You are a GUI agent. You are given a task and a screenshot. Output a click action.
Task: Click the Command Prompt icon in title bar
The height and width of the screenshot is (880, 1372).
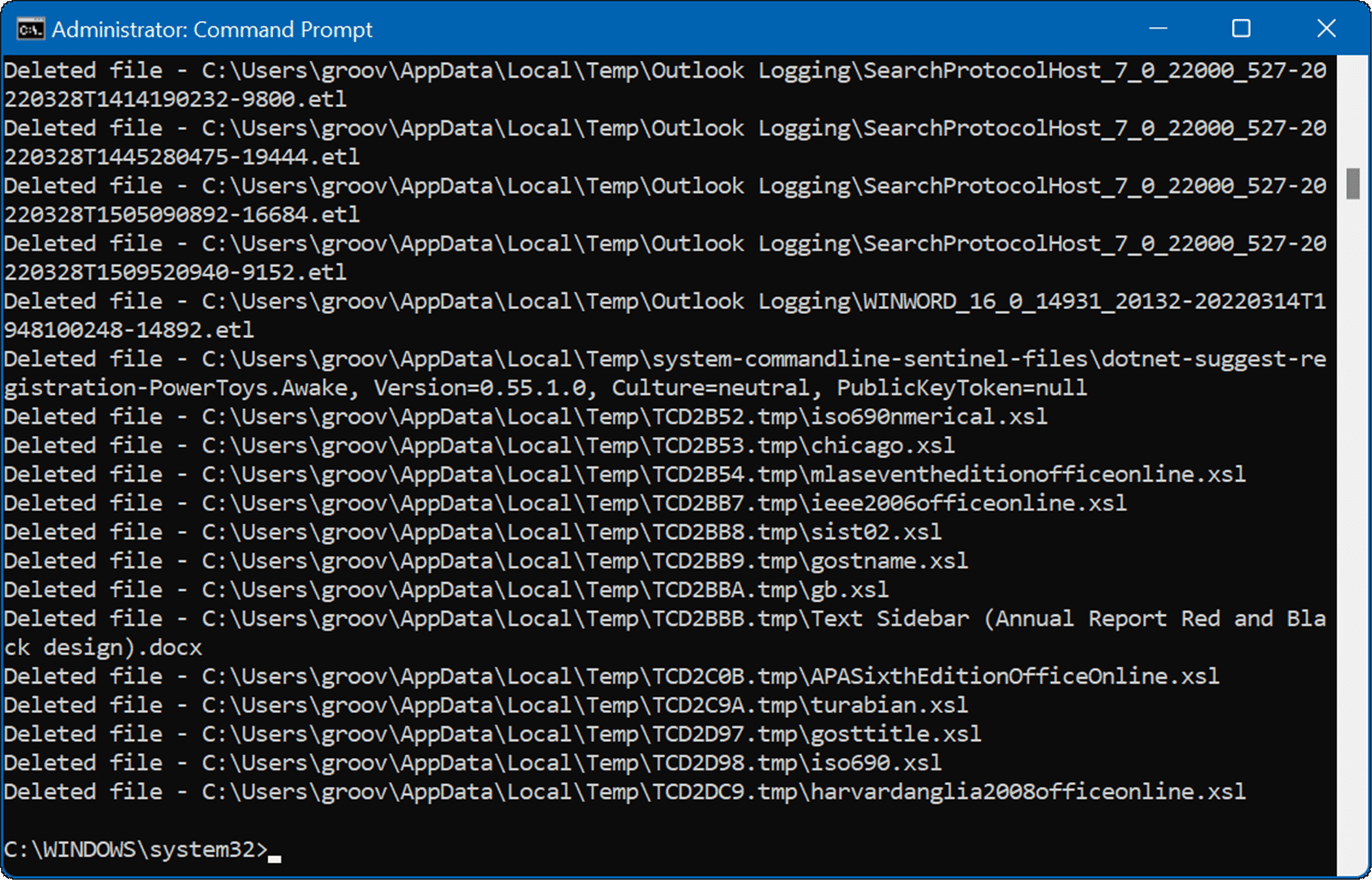30,29
